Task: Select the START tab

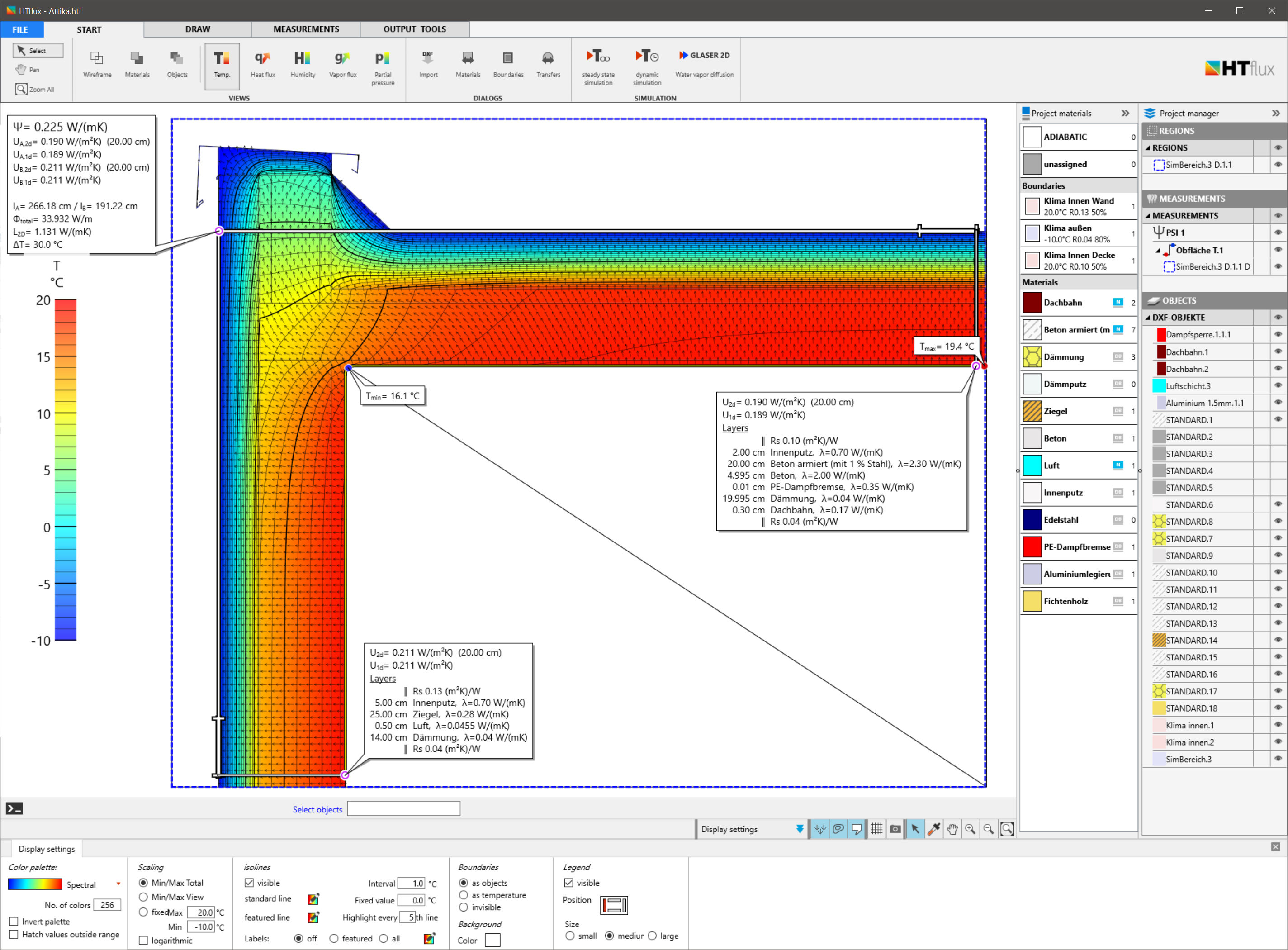Action: point(89,29)
